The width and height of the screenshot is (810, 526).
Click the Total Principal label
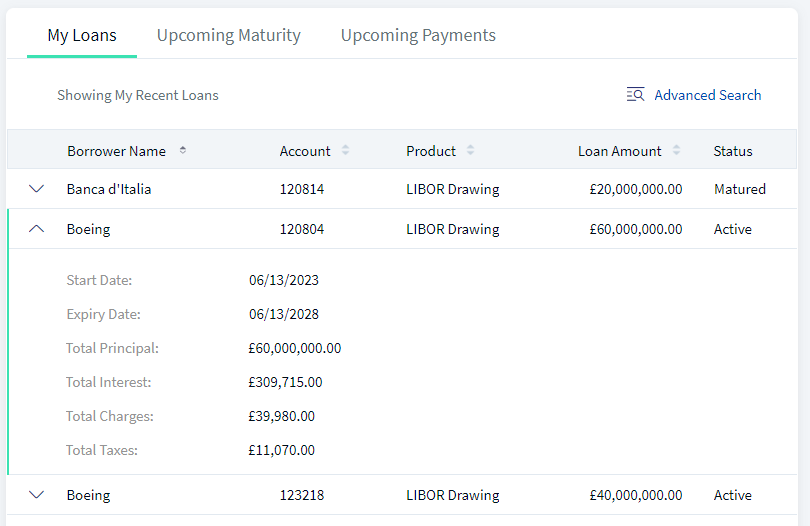(x=112, y=348)
